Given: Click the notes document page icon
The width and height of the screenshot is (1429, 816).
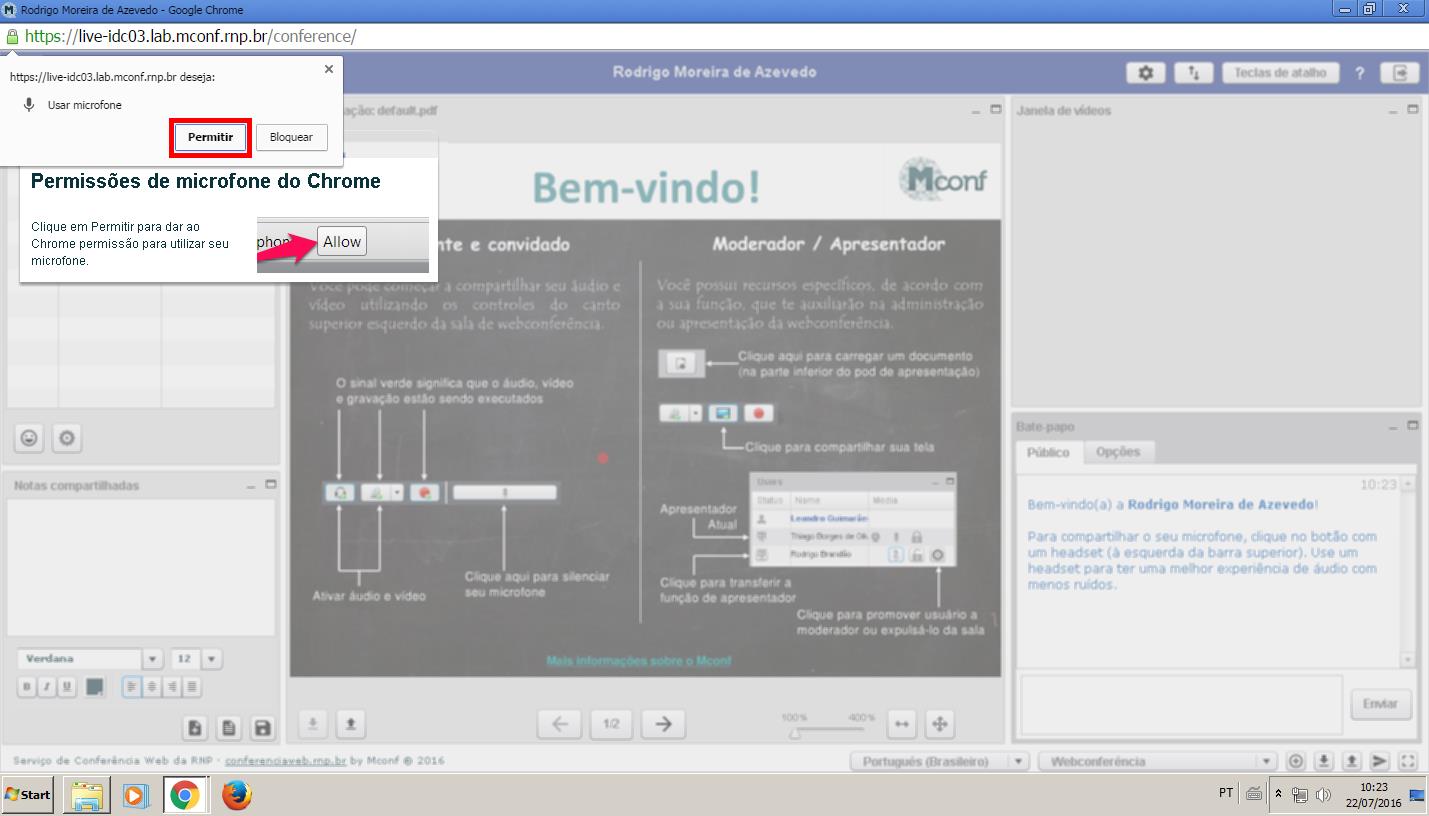Looking at the screenshot, I should point(229,728).
